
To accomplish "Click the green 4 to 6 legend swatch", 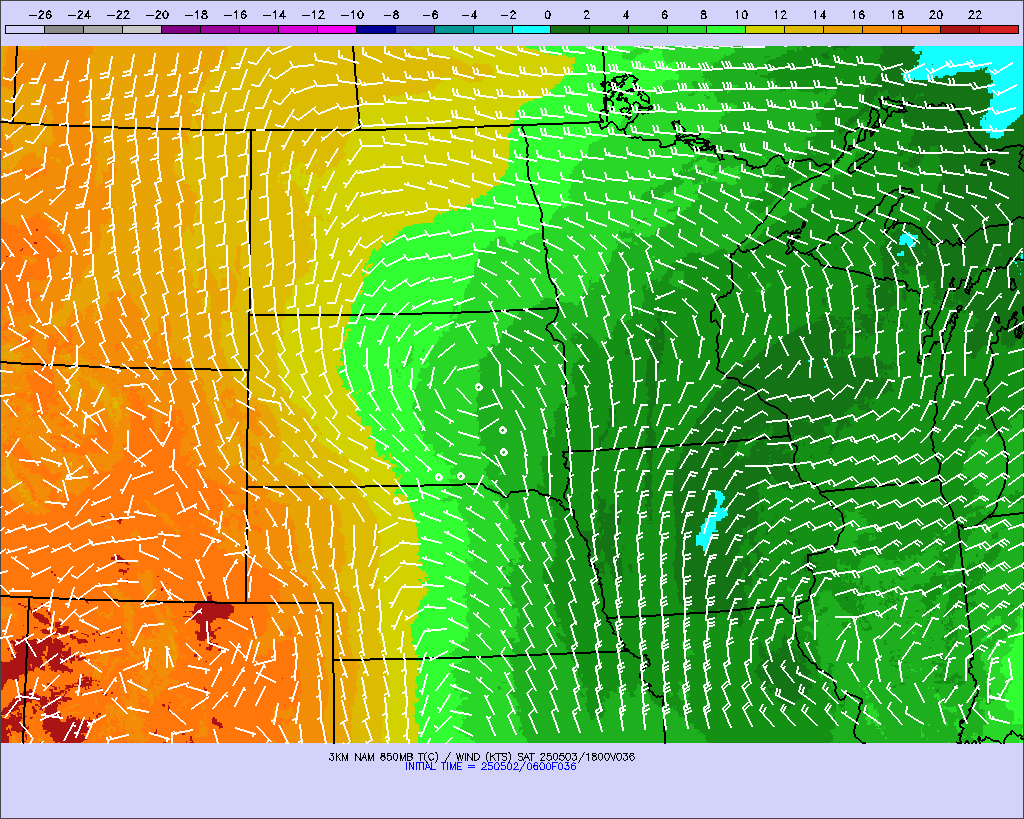I will click(x=648, y=29).
